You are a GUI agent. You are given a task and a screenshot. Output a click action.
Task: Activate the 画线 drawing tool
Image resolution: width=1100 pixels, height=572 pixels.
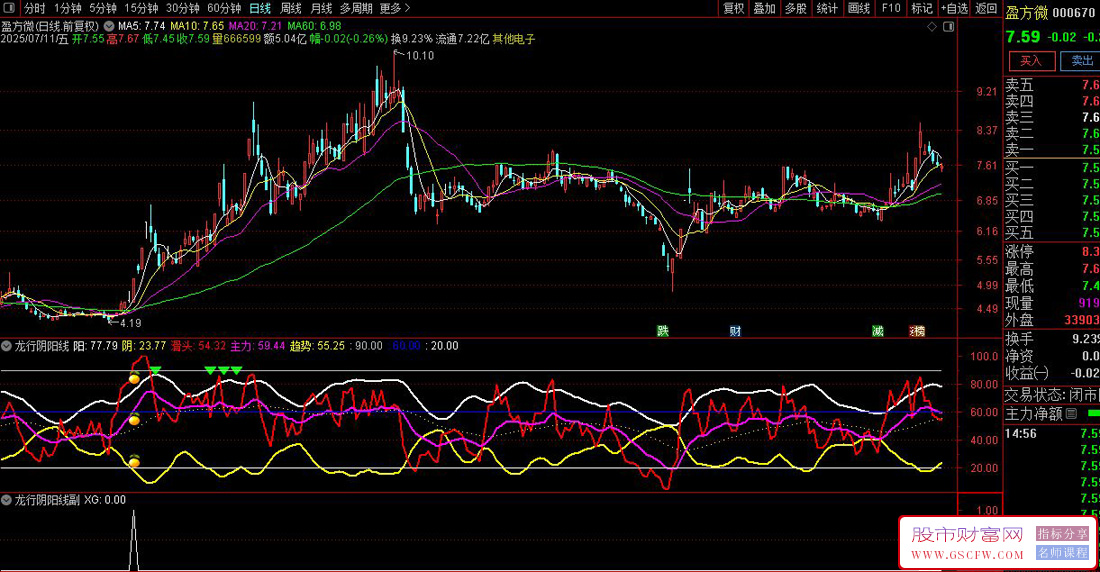[859, 8]
